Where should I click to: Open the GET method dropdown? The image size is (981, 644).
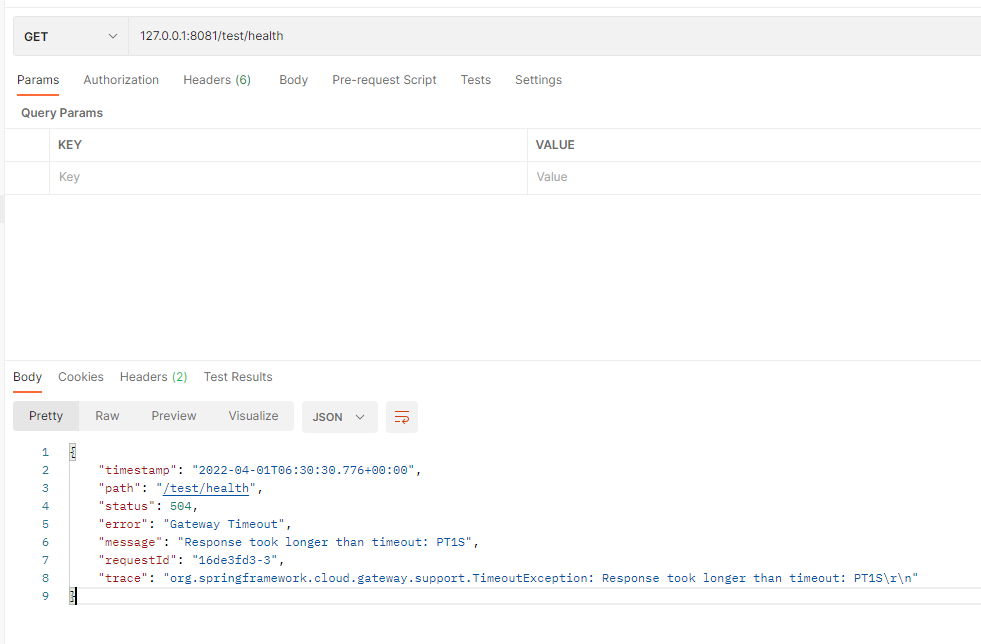click(x=71, y=36)
